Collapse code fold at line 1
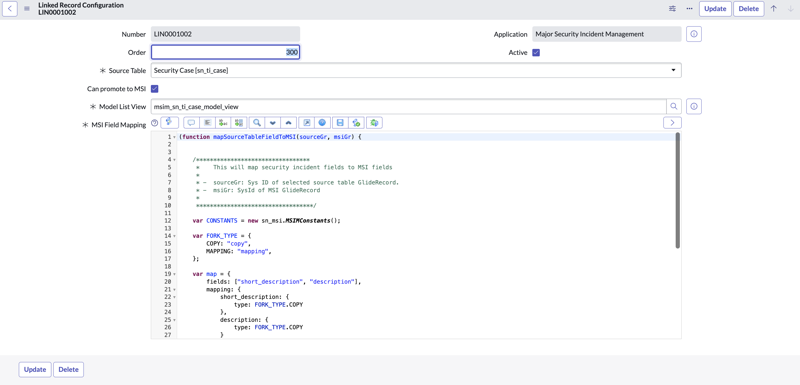The height and width of the screenshot is (385, 800). coord(174,137)
